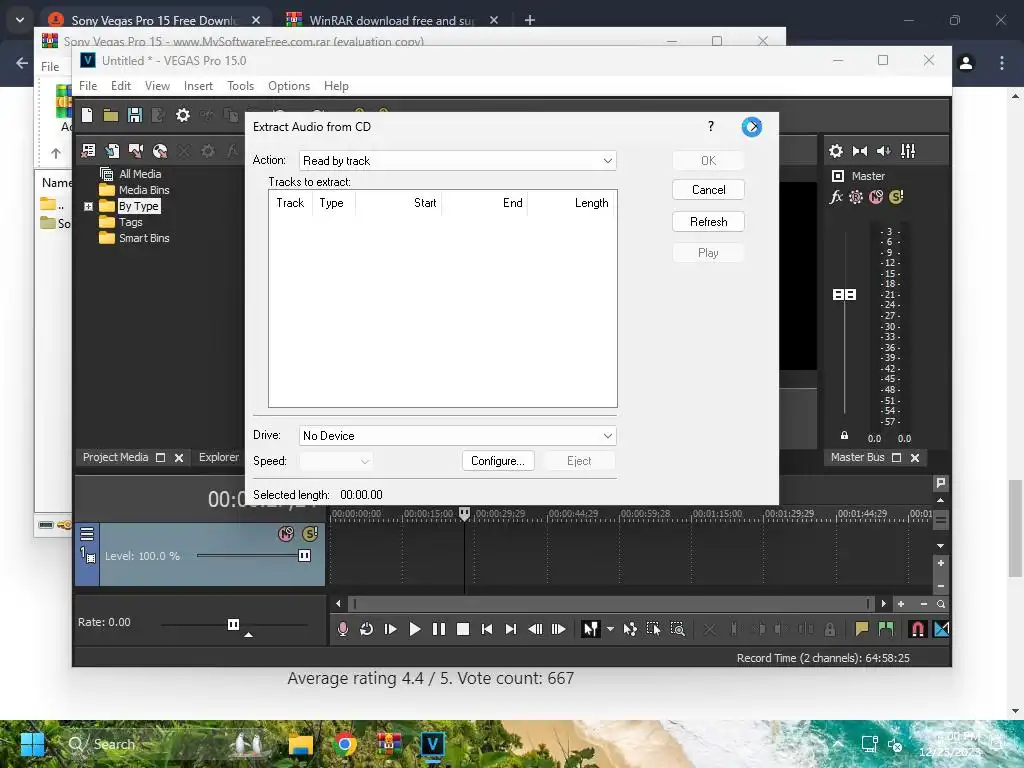Image resolution: width=1024 pixels, height=768 pixels.
Task: Toggle Master bus solo icon
Action: click(896, 197)
